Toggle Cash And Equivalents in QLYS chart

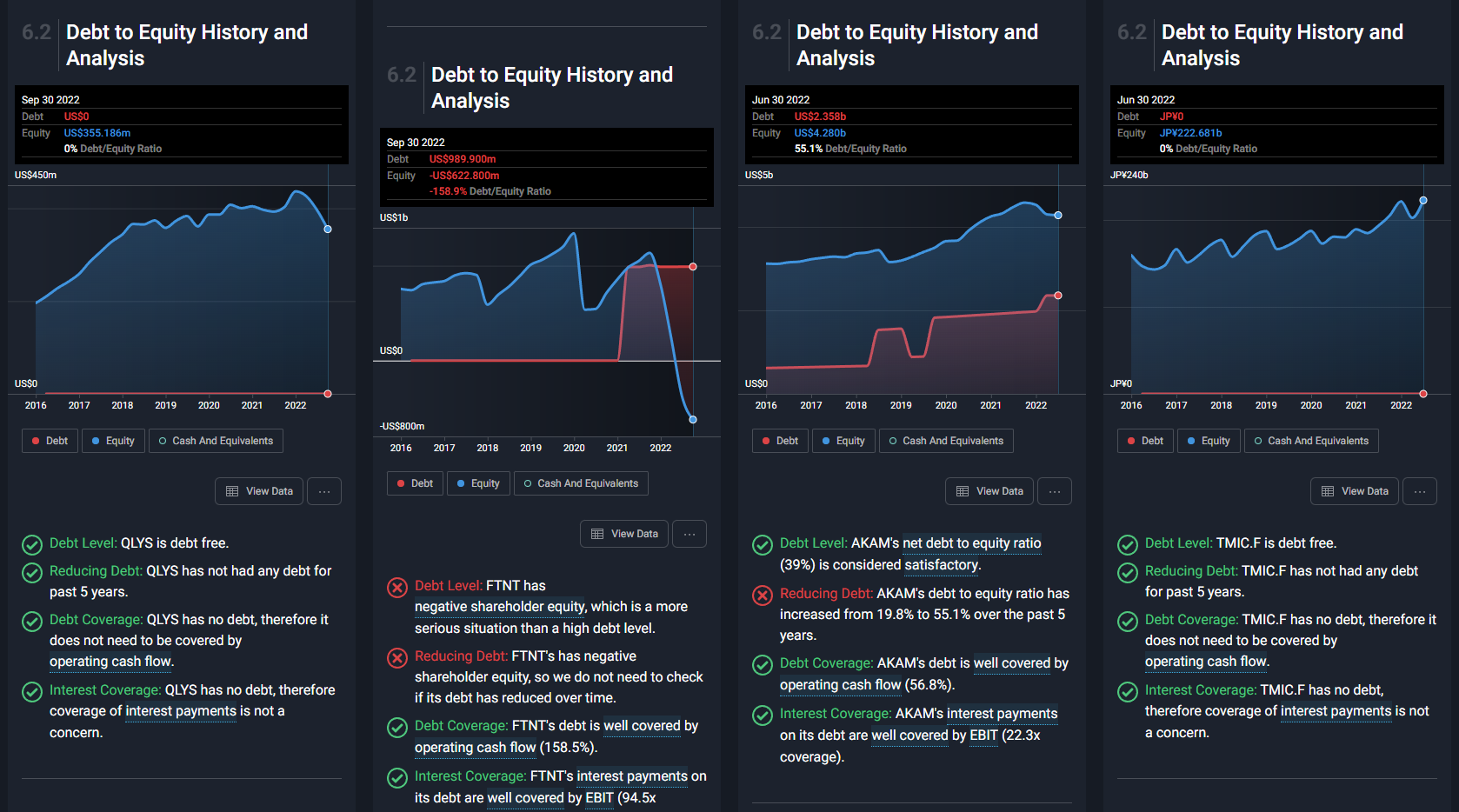[x=216, y=441]
